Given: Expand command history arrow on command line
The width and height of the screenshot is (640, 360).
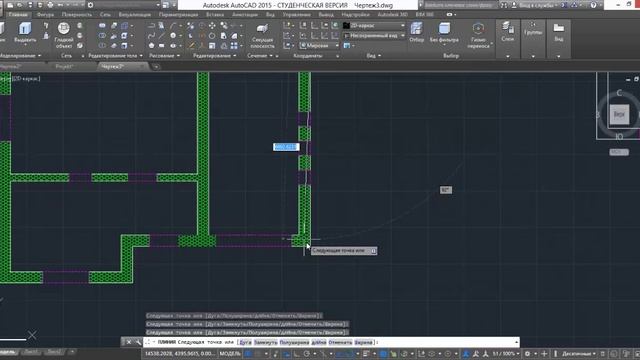Looking at the screenshot, I should point(516,342).
